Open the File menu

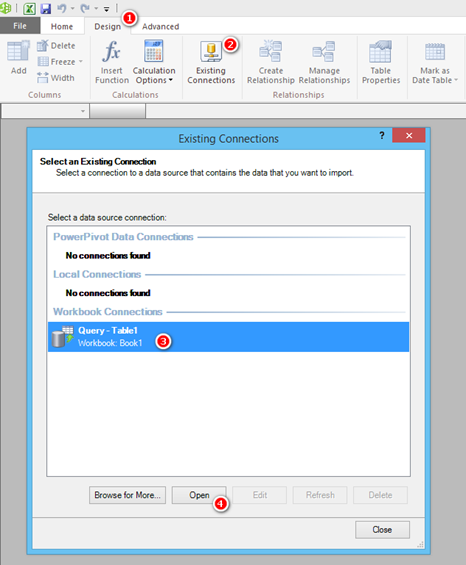20,26
